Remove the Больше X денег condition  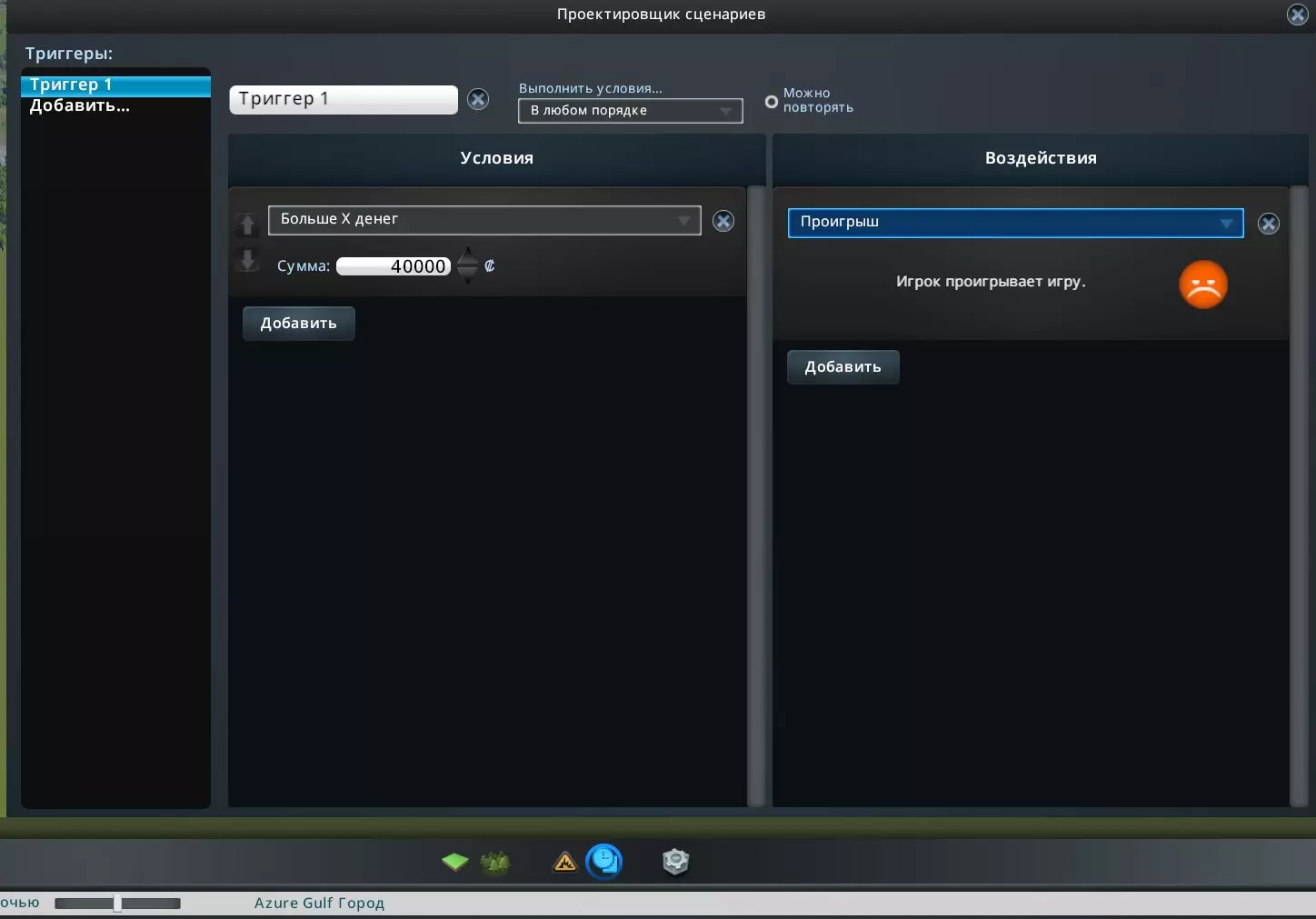pyautogui.click(x=723, y=221)
